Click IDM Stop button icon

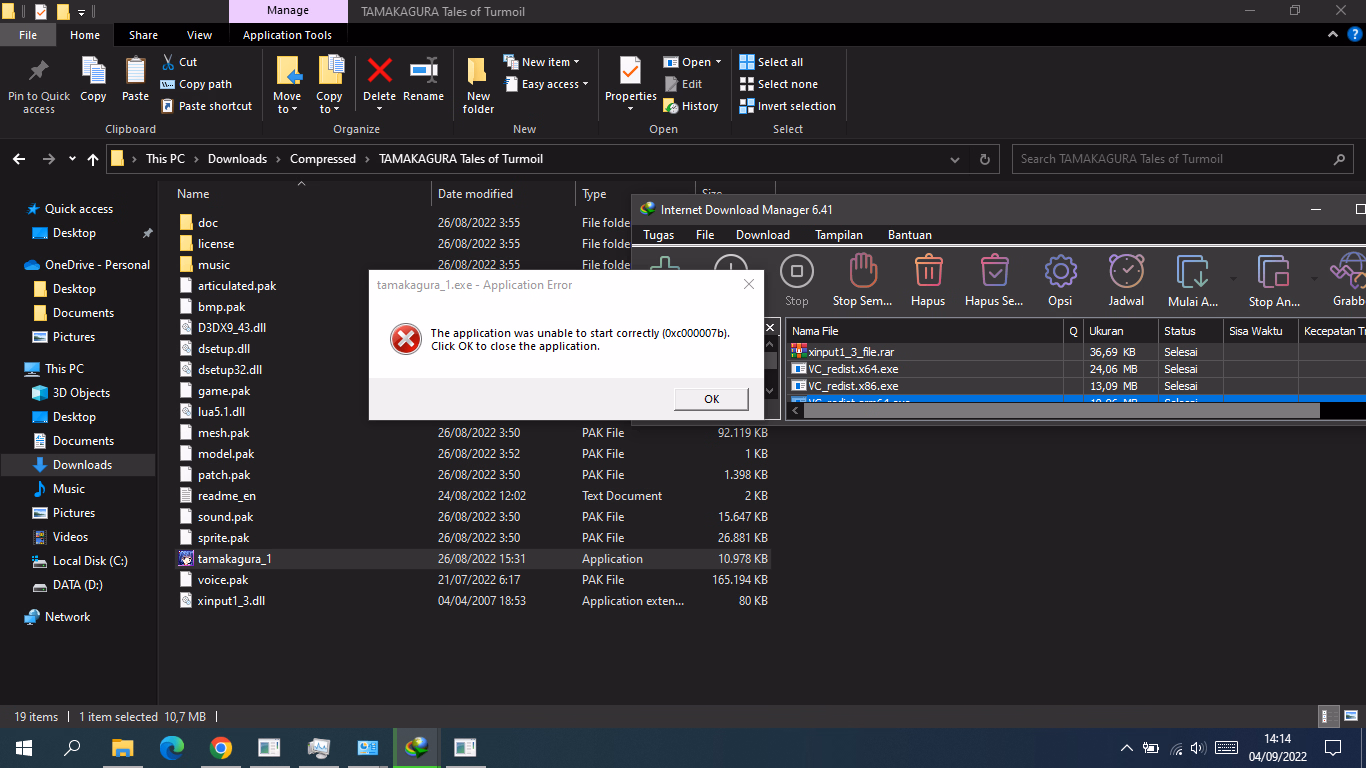(x=797, y=271)
